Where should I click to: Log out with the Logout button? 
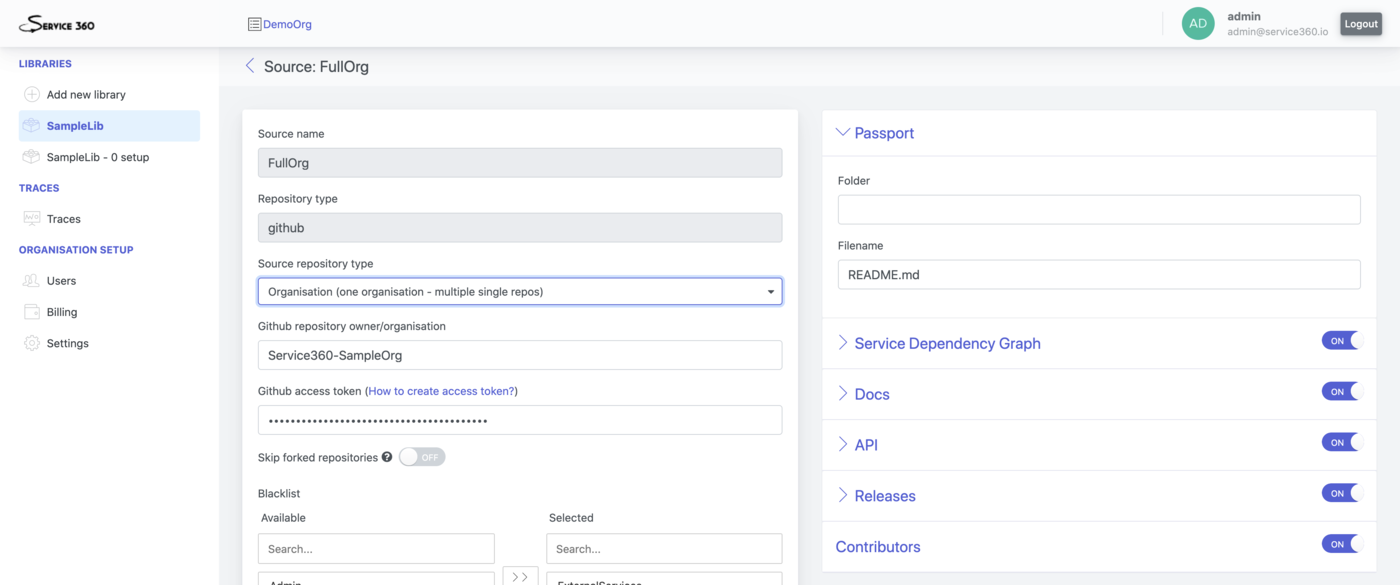click(1361, 24)
